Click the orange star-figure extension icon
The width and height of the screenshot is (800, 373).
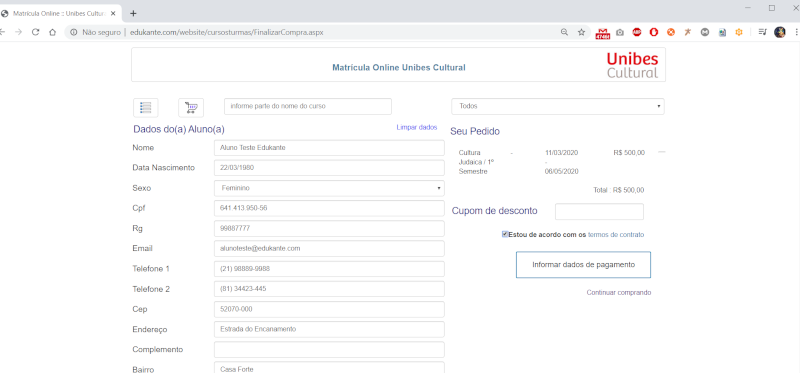688,32
